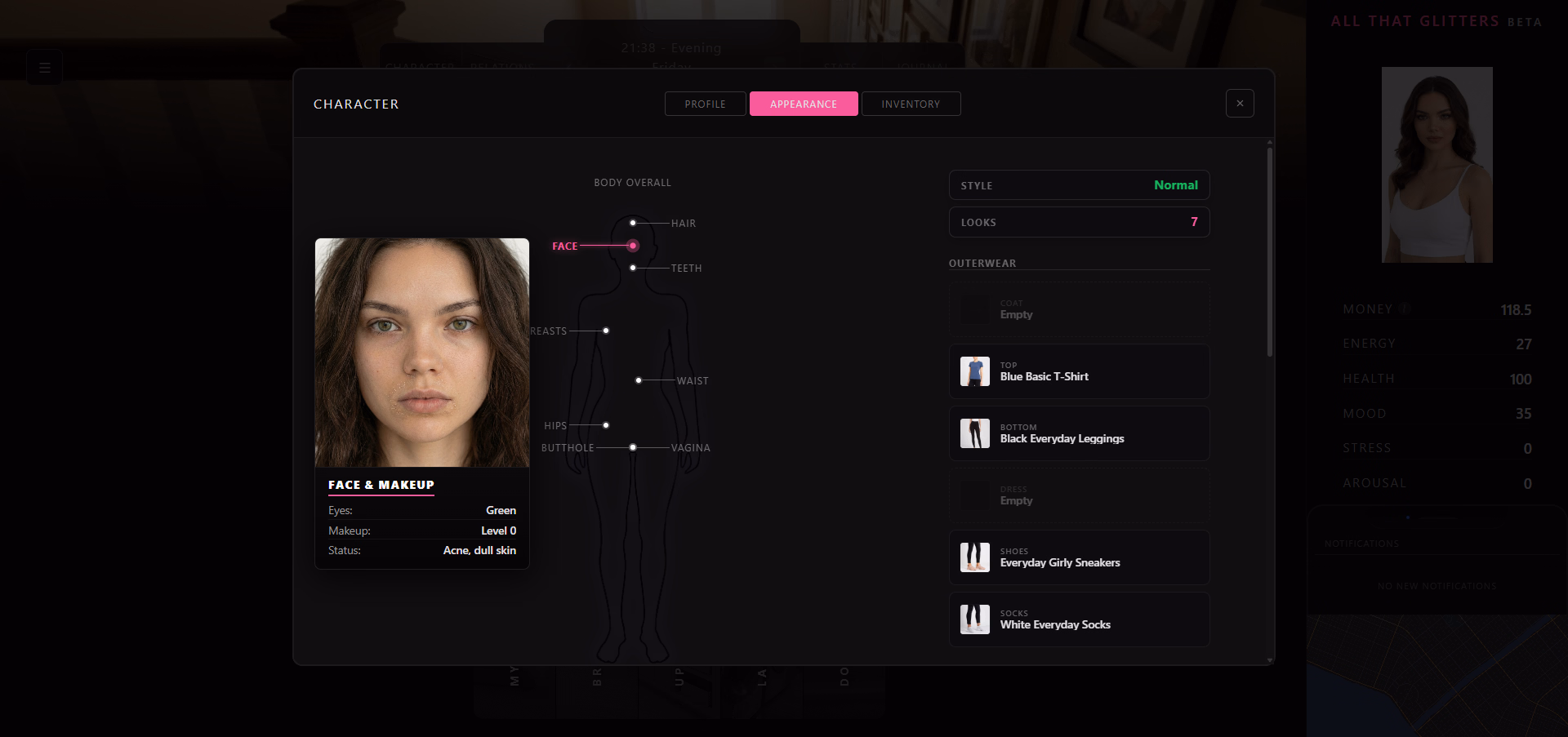Click the 'White Everyday Socks' name
Screen dimensions: 1568x737
click(1055, 624)
